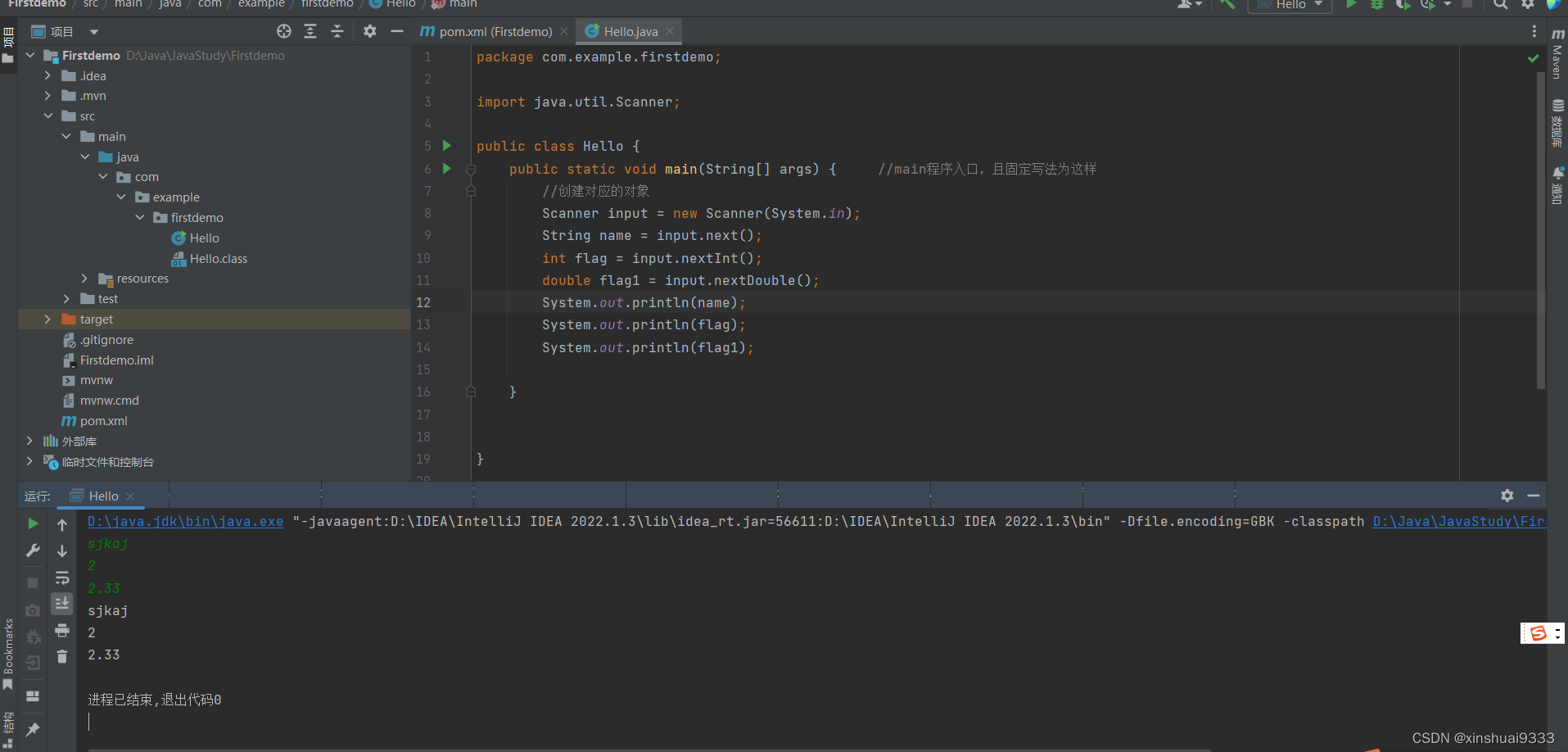Click run gutter arrow beside class Hello
This screenshot has width=1568, height=752.
click(447, 146)
